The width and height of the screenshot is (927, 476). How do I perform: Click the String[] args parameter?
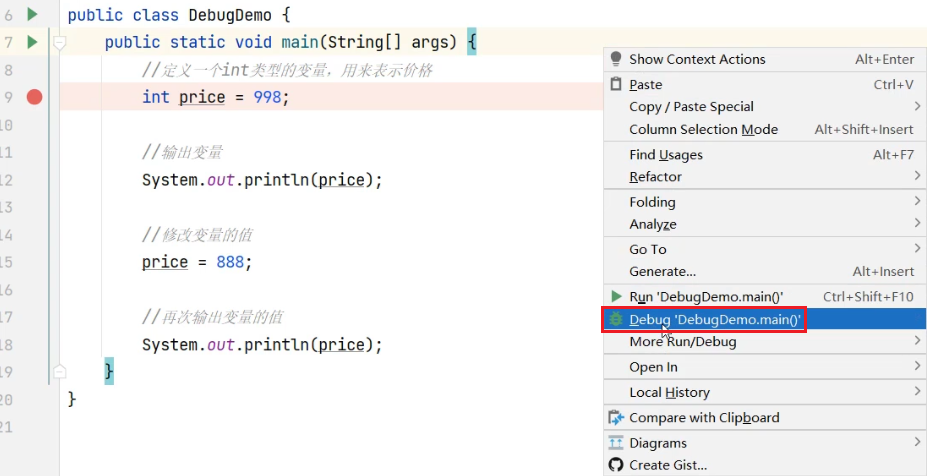point(388,43)
